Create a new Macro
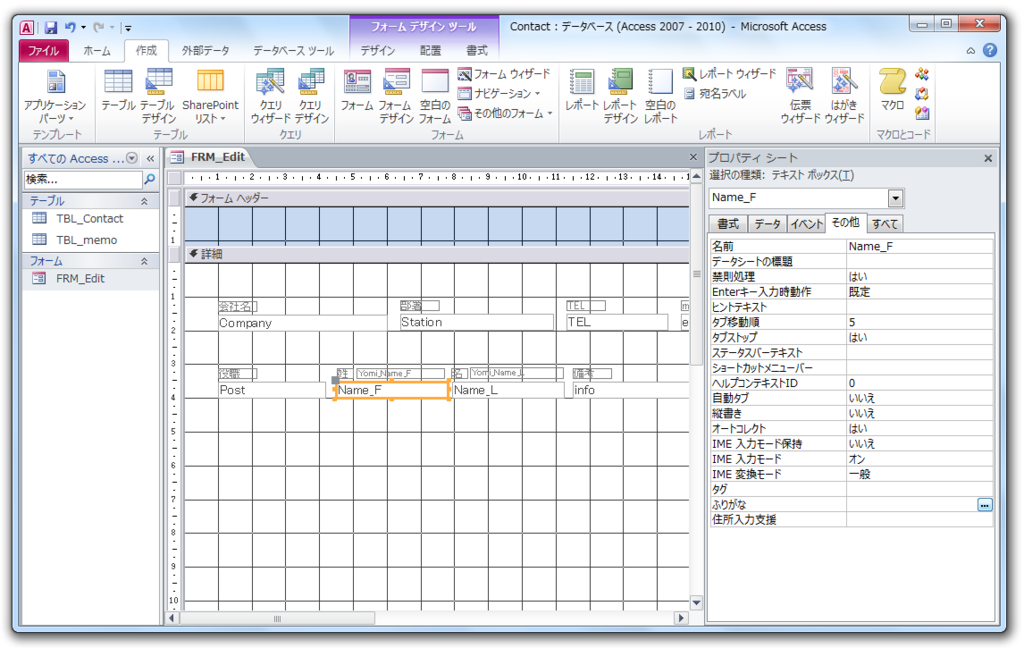This screenshot has width=1024, height=648. tap(891, 91)
